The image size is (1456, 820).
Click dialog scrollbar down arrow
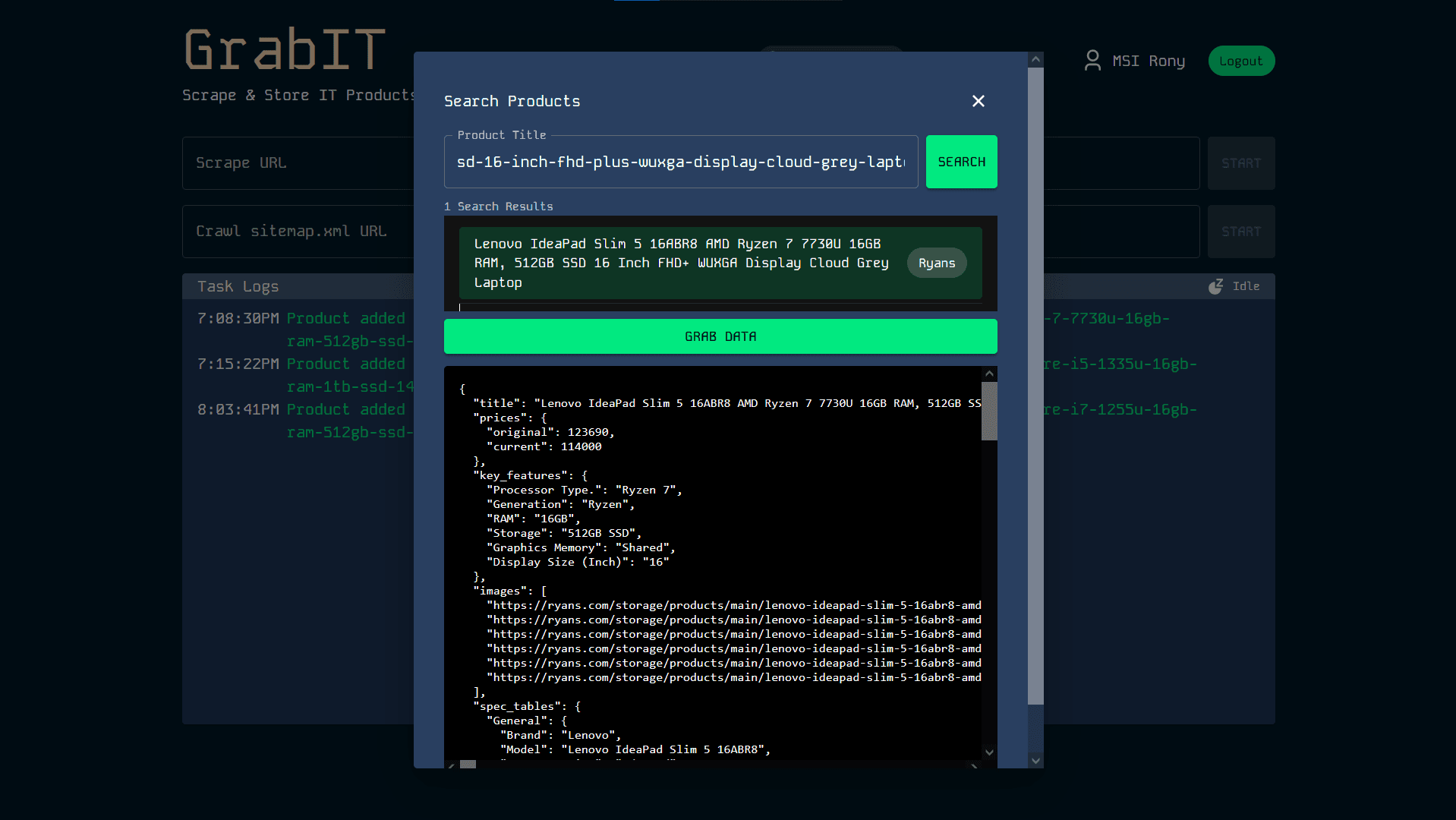1035,760
